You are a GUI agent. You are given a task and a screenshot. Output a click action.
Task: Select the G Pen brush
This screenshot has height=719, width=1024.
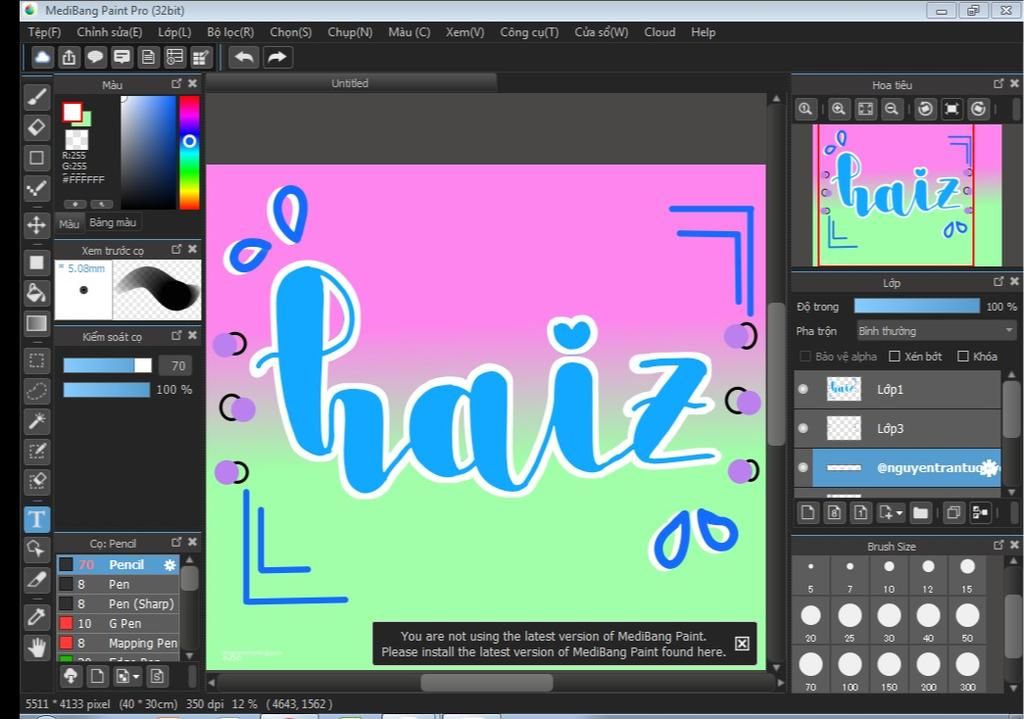[x=118, y=624]
